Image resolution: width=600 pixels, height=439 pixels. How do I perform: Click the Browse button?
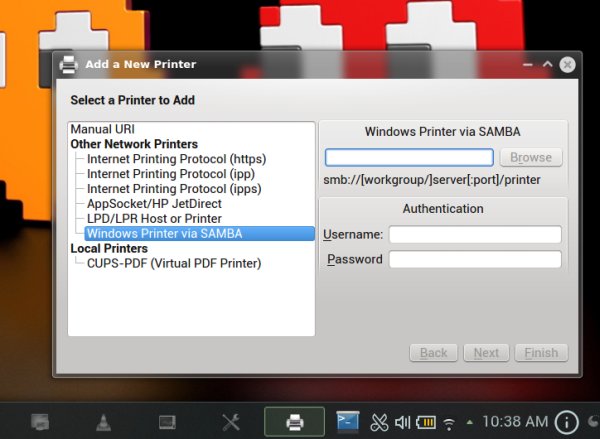531,157
